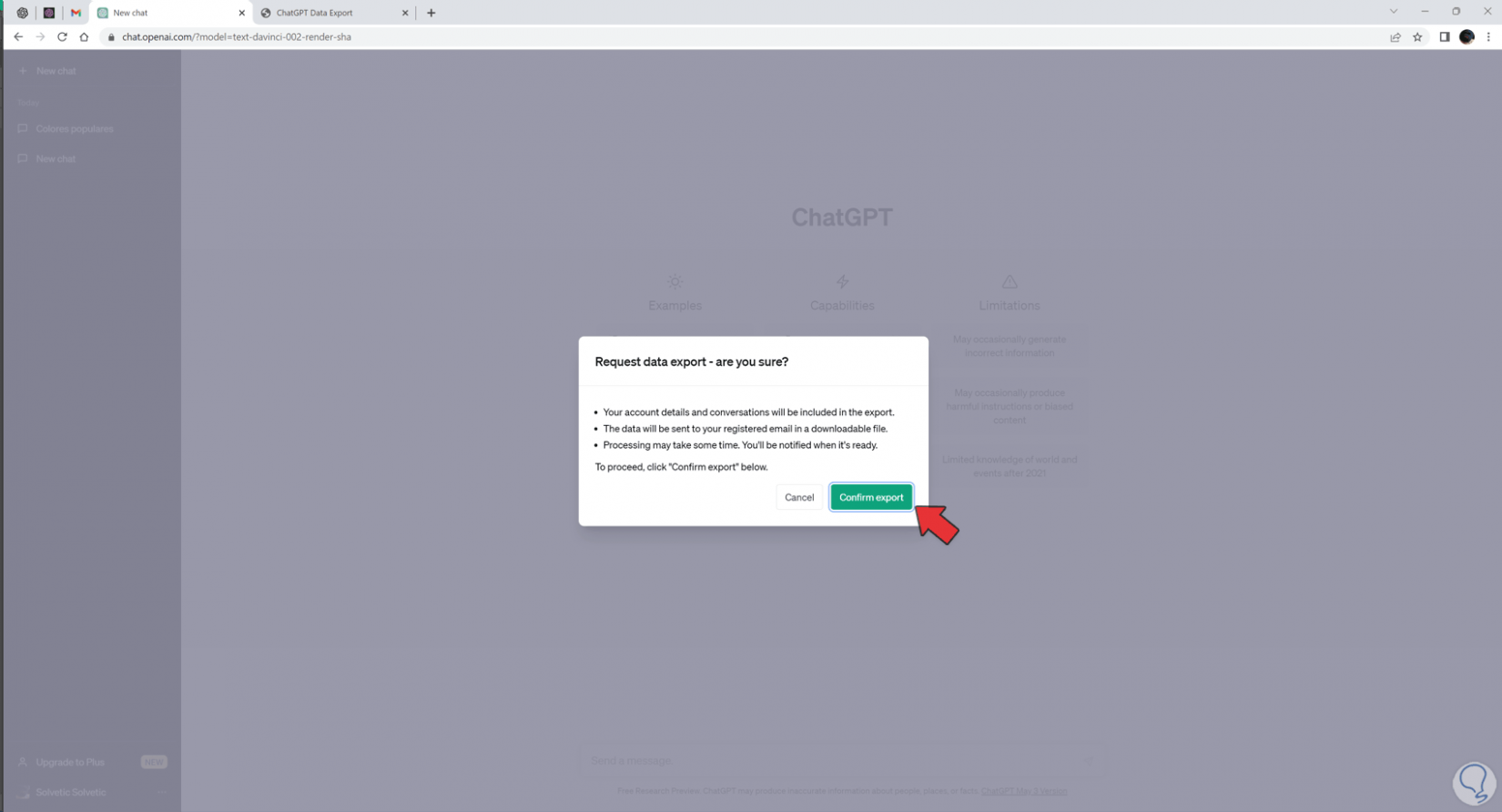The height and width of the screenshot is (812, 1502).
Task: Cancel the data export request
Action: tap(799, 497)
